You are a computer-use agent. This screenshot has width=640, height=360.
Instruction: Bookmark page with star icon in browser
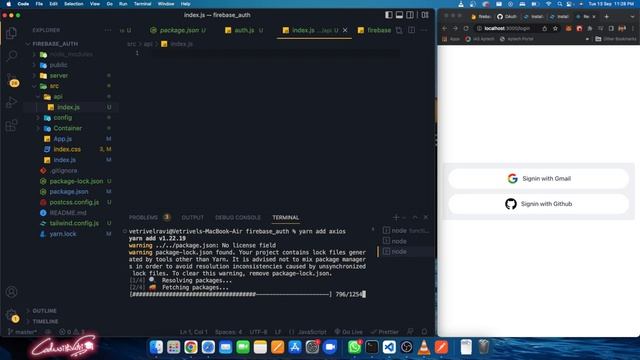(556, 28)
